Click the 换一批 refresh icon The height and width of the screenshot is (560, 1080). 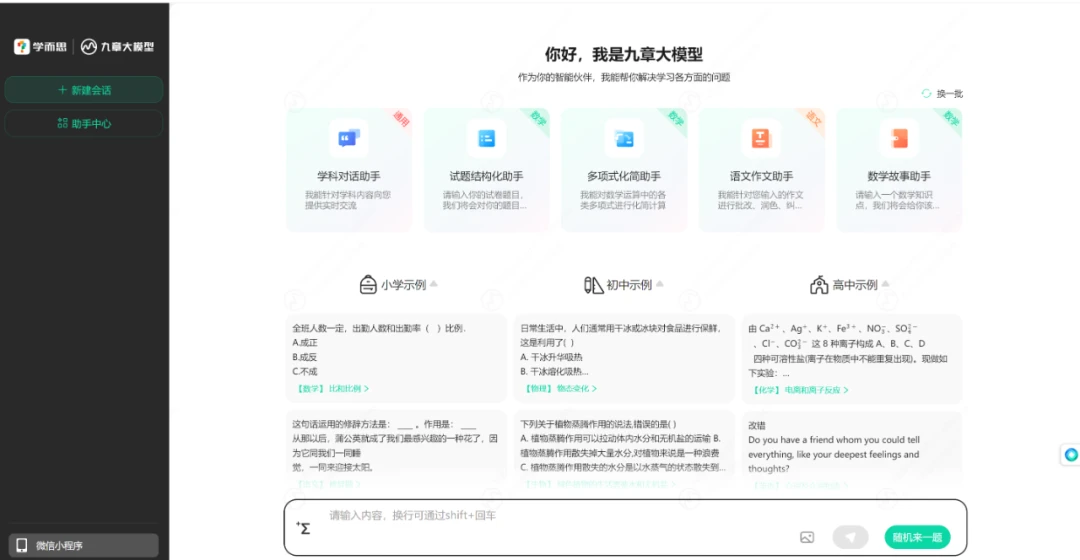point(926,94)
